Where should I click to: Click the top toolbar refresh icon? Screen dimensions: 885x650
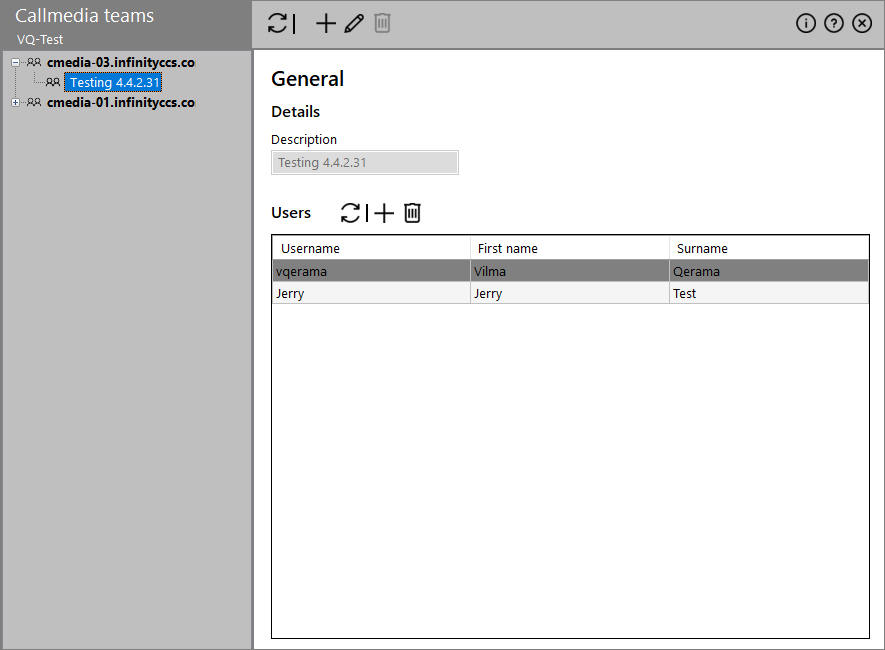click(277, 23)
